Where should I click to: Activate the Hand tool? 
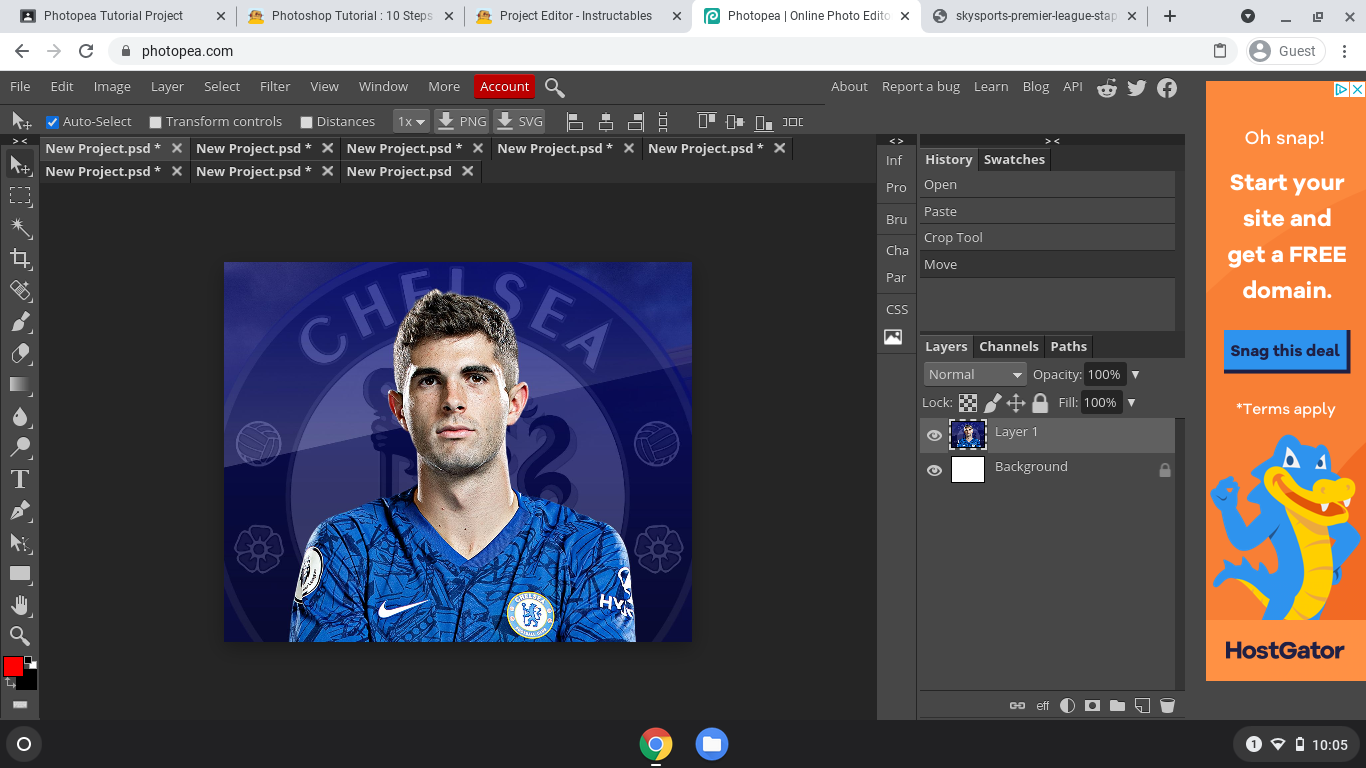pyautogui.click(x=20, y=605)
